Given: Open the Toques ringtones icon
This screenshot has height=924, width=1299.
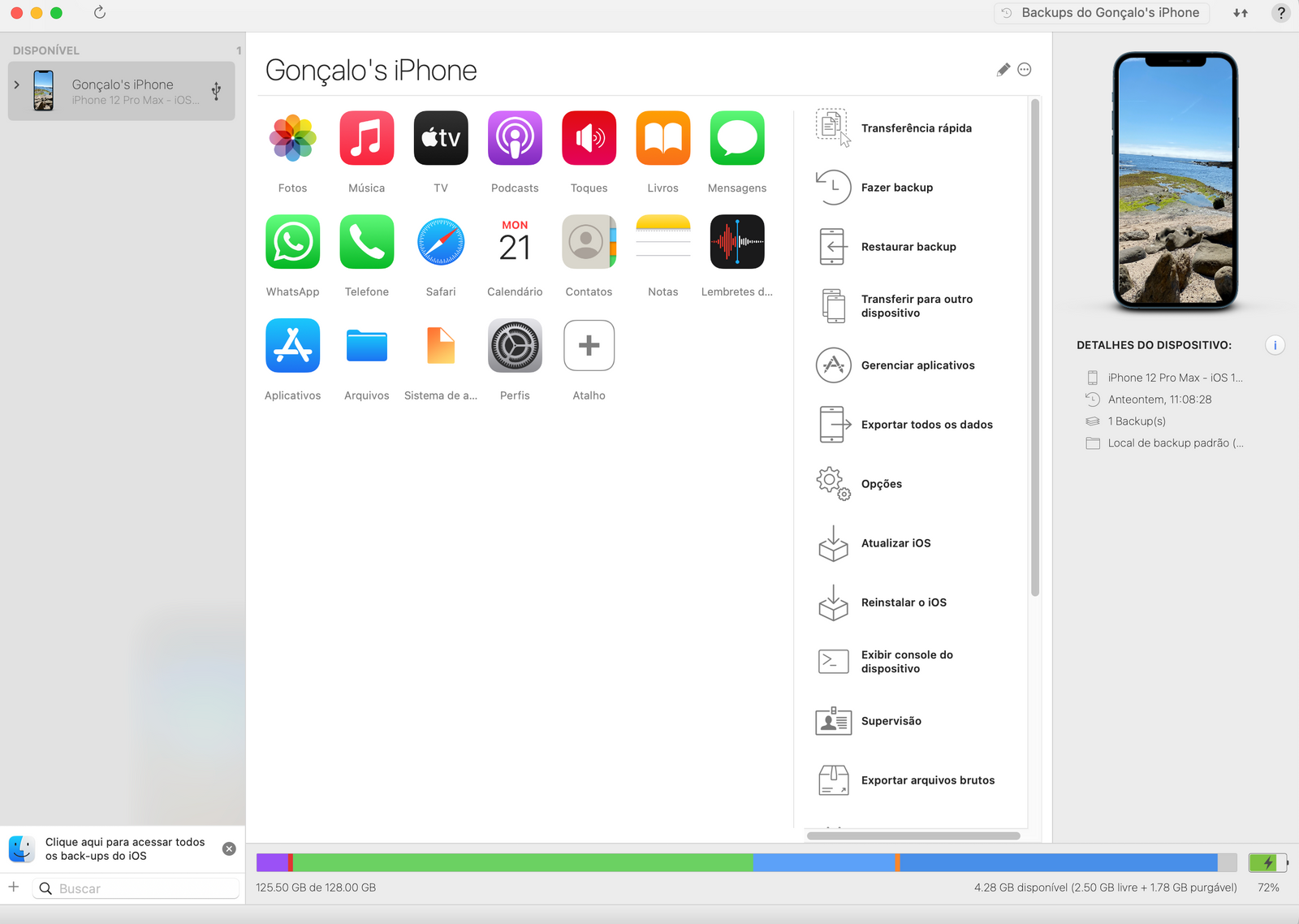Looking at the screenshot, I should pyautogui.click(x=589, y=138).
